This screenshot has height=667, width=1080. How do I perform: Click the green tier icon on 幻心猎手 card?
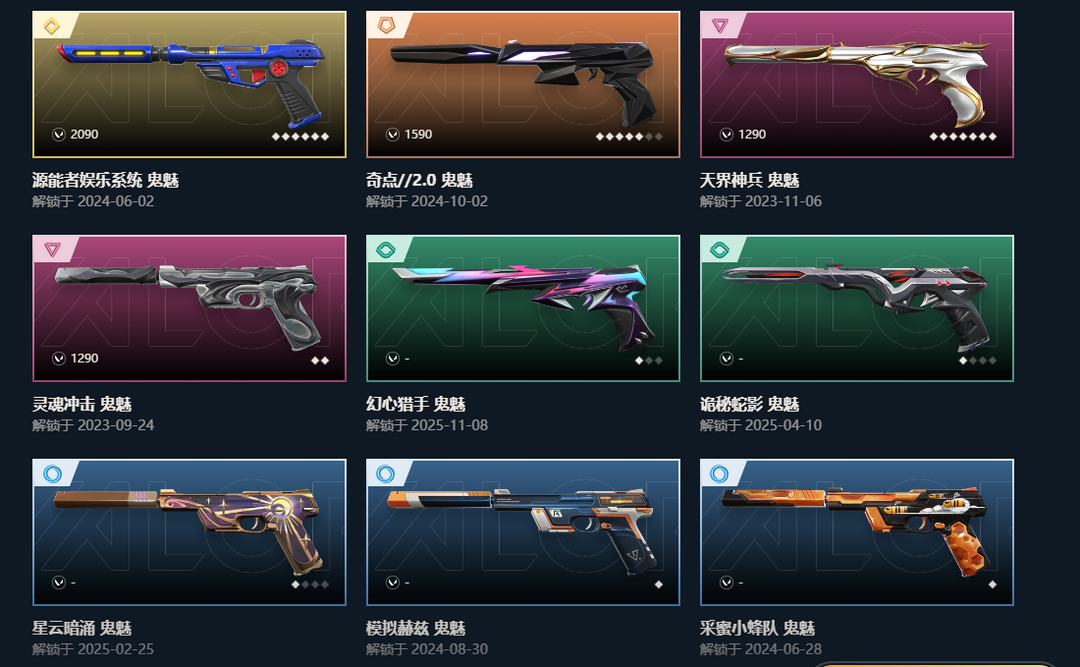tap(386, 249)
